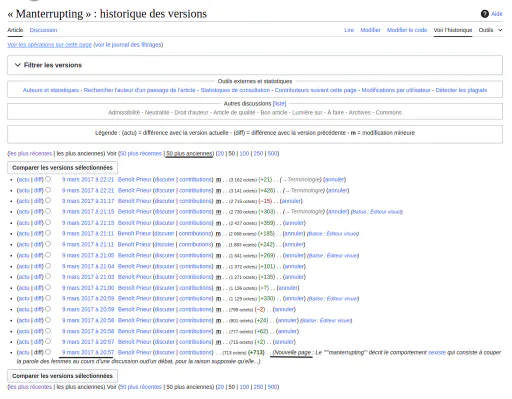Open Détecter les plagiats link
The width and height of the screenshot is (512, 399).
coord(461,90)
